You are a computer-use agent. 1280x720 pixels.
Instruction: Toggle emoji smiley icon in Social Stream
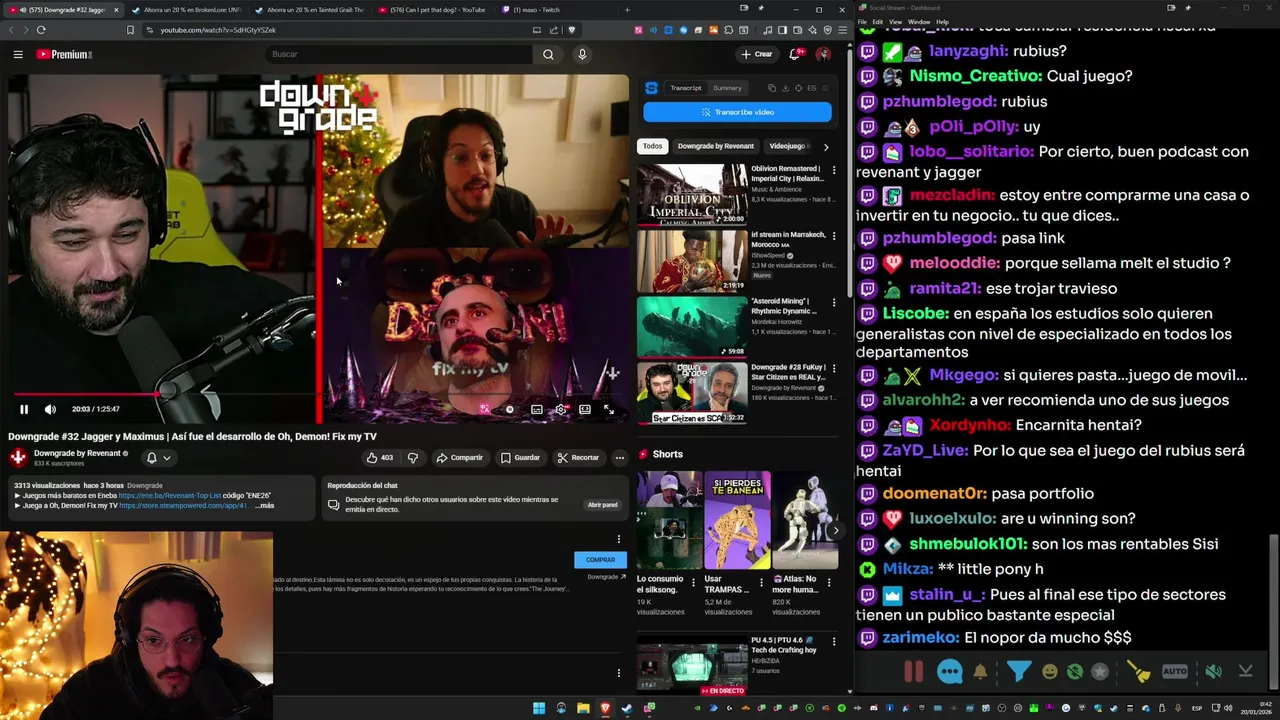1049,672
